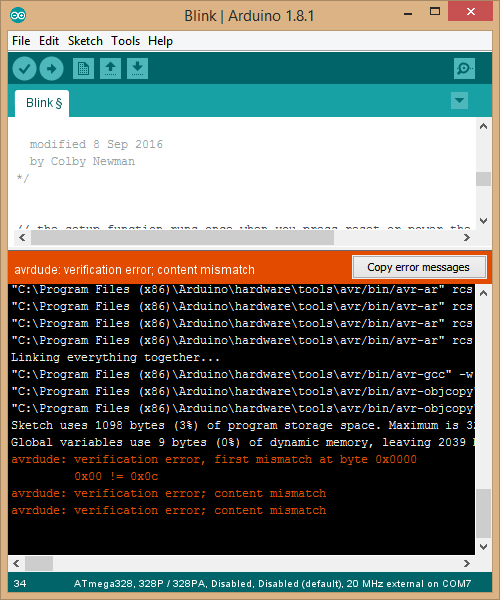Click the 'modified 8 Sep 2016' comment line
This screenshot has height=600, width=500.
click(x=96, y=144)
